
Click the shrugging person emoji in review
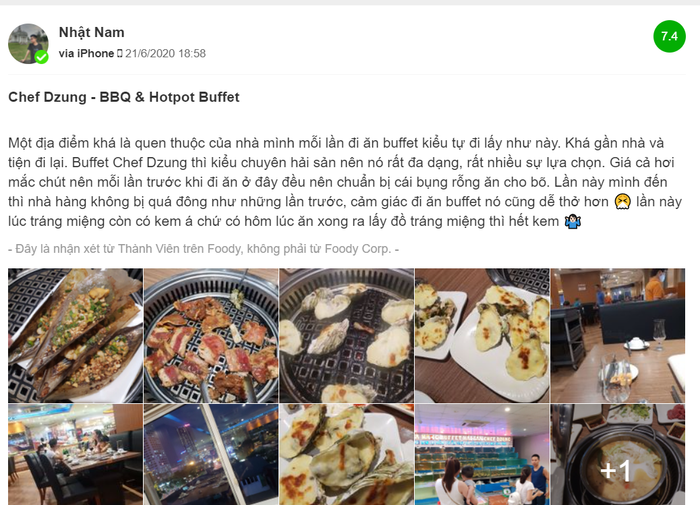click(x=572, y=221)
